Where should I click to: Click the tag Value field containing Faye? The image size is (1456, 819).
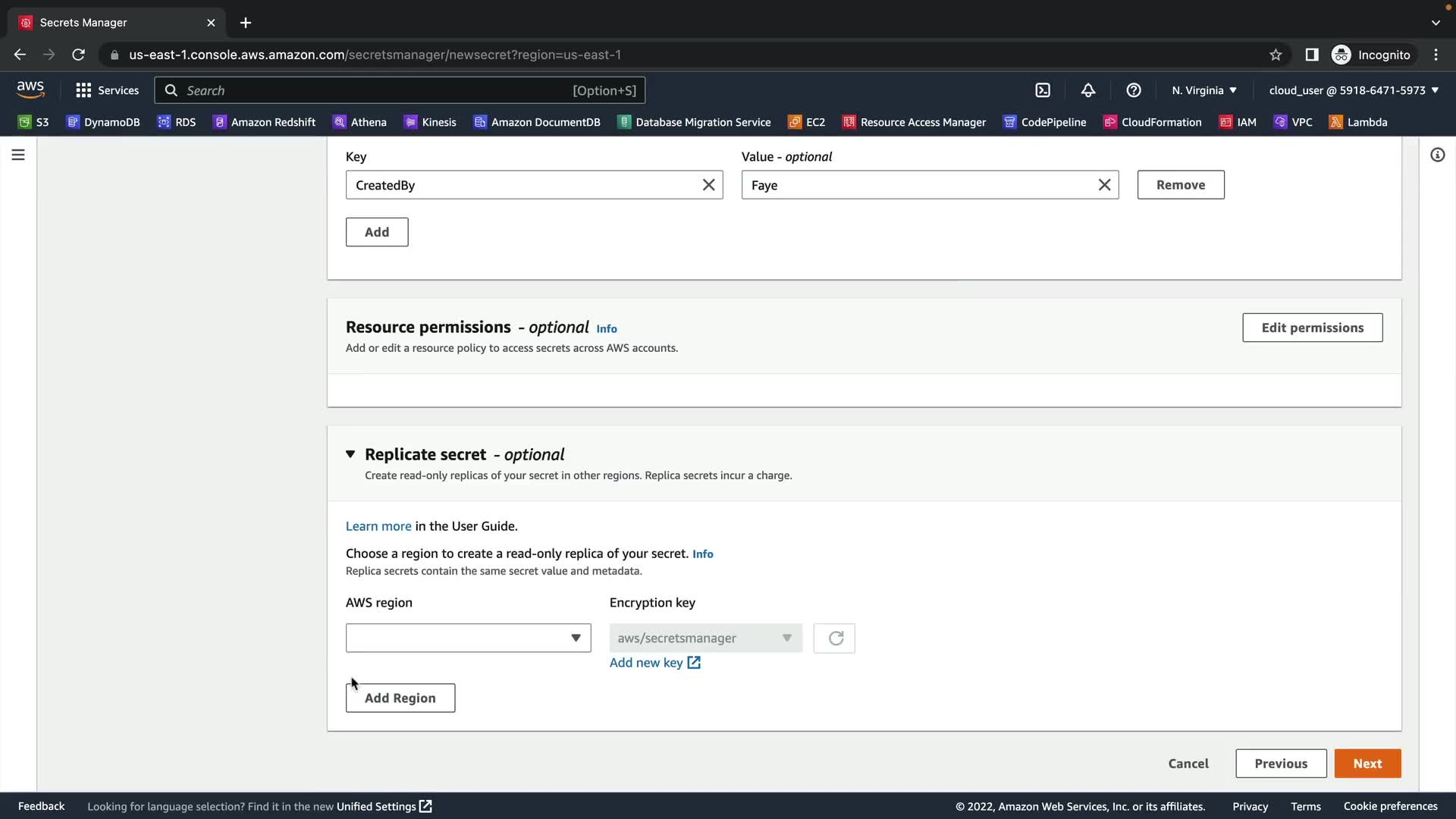918,185
